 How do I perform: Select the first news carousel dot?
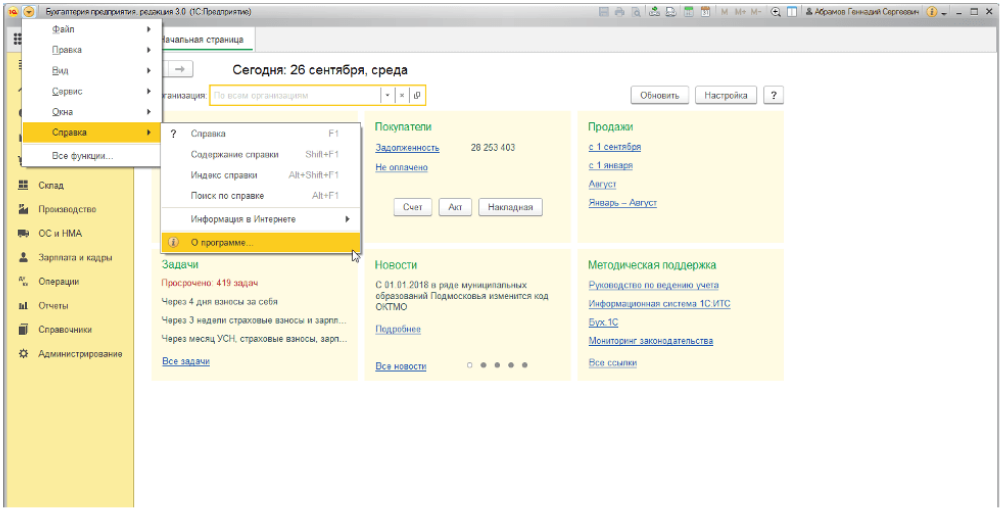469,365
